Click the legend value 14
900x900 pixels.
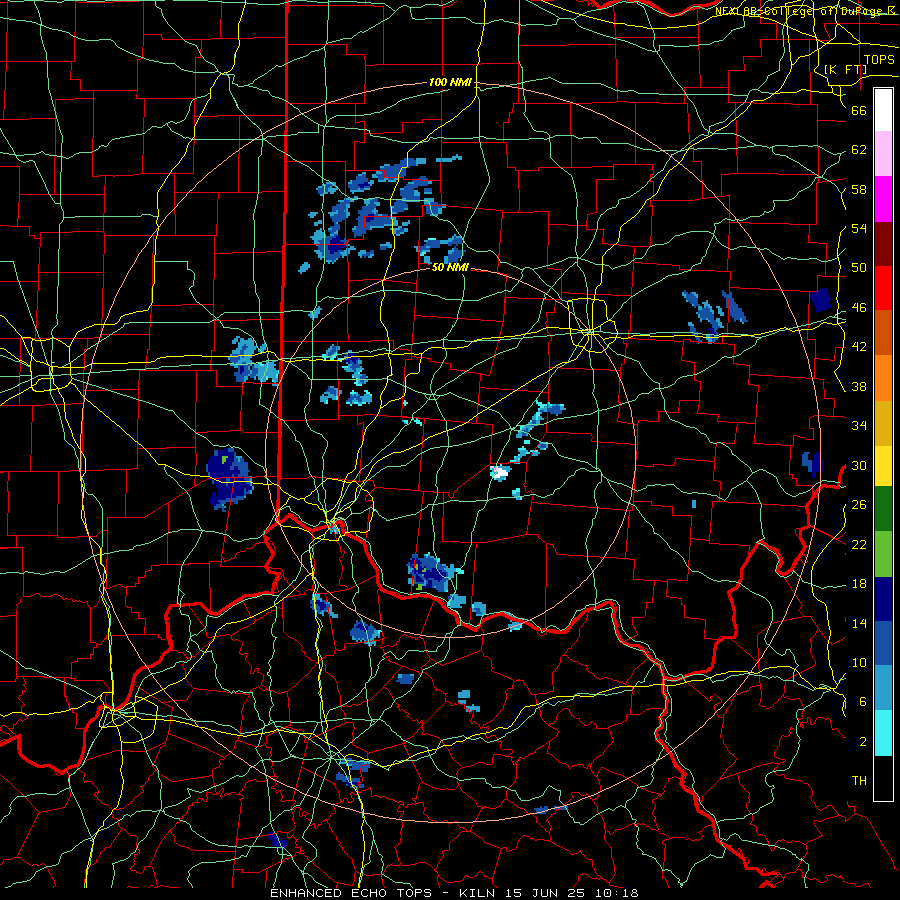[x=859, y=623]
